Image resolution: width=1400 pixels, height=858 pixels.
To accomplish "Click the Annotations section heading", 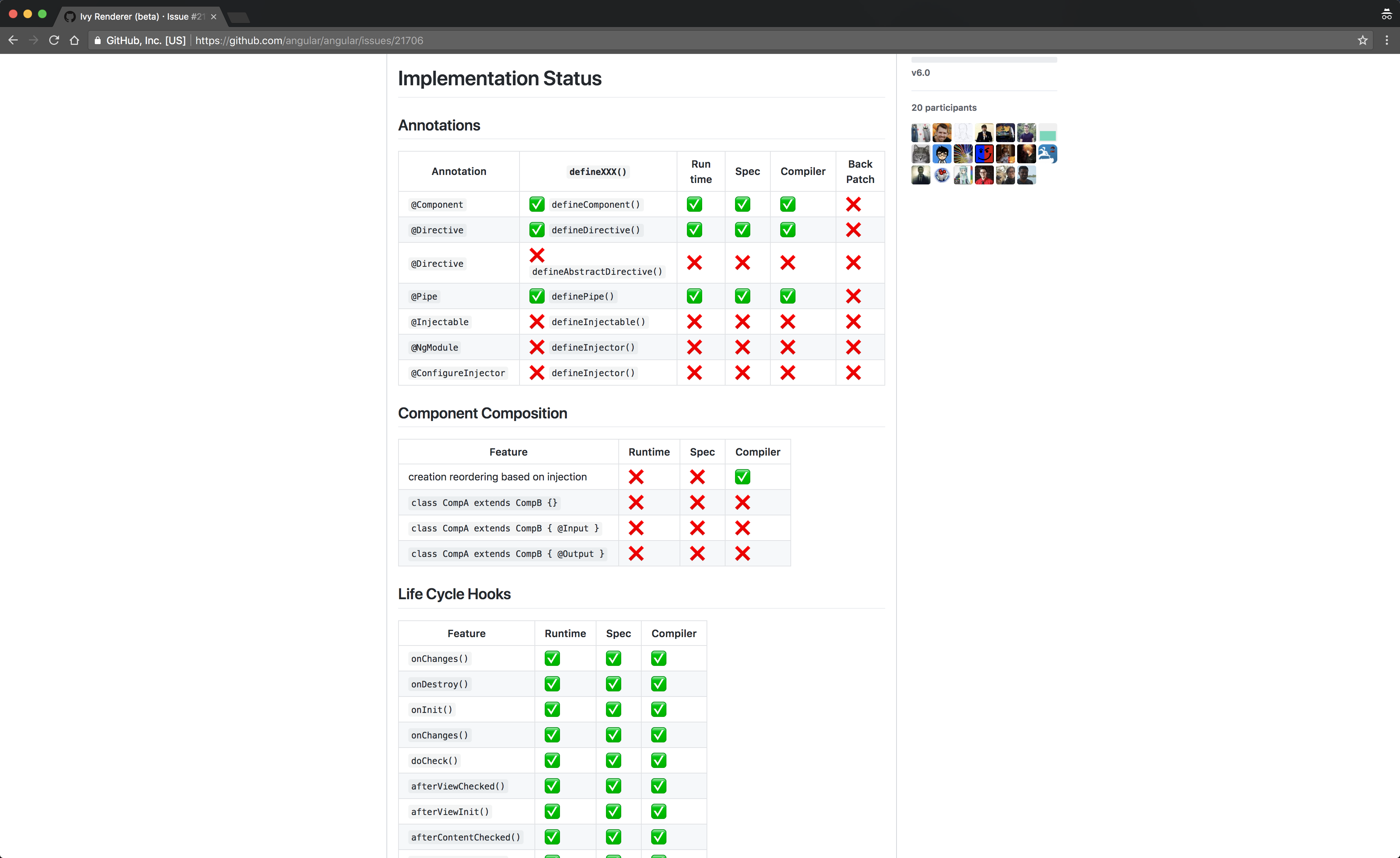I will click(x=439, y=126).
